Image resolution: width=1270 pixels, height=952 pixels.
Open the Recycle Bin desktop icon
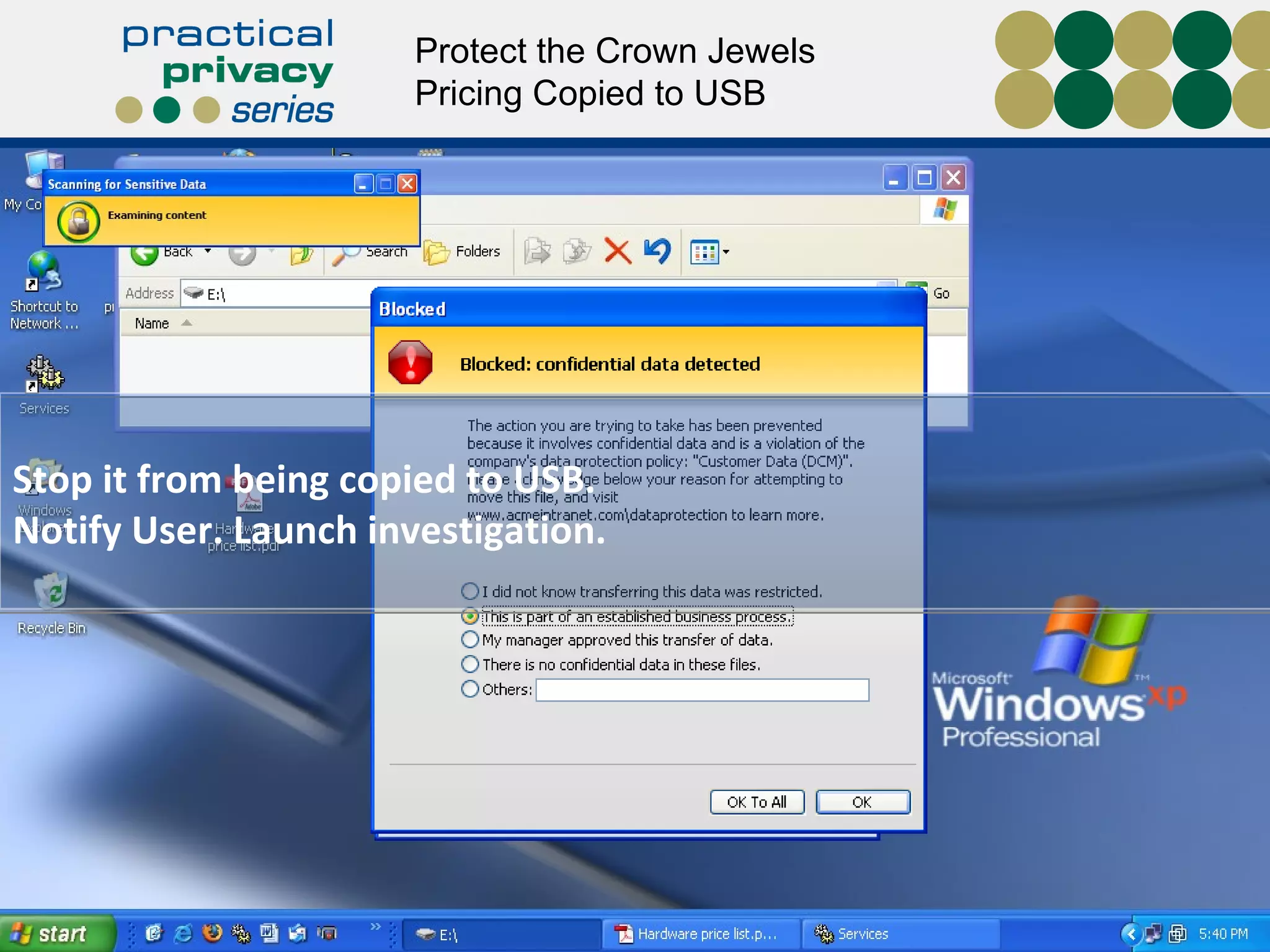pyautogui.click(x=51, y=603)
